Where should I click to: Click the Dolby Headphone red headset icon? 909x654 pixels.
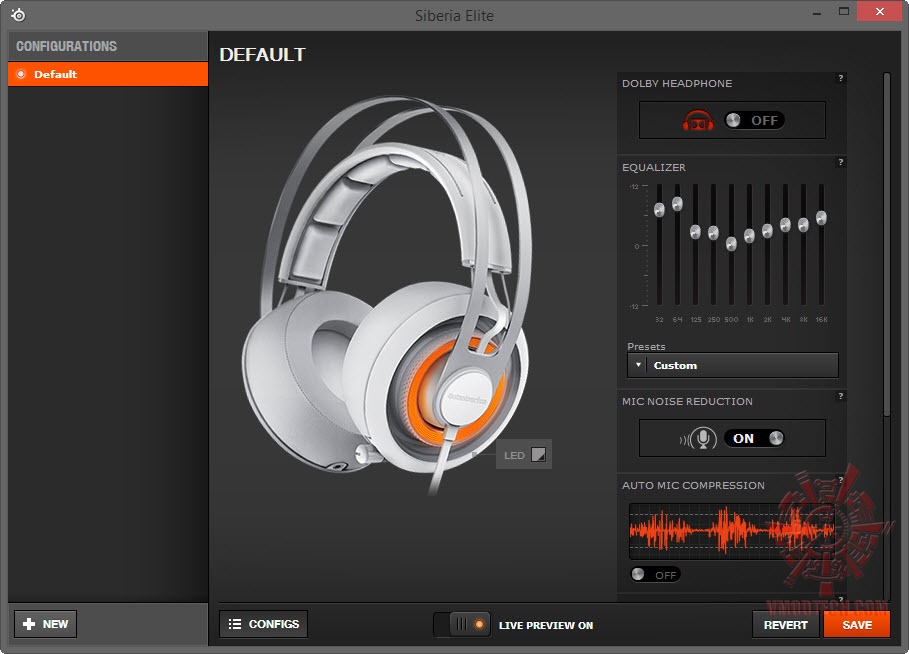[x=698, y=120]
